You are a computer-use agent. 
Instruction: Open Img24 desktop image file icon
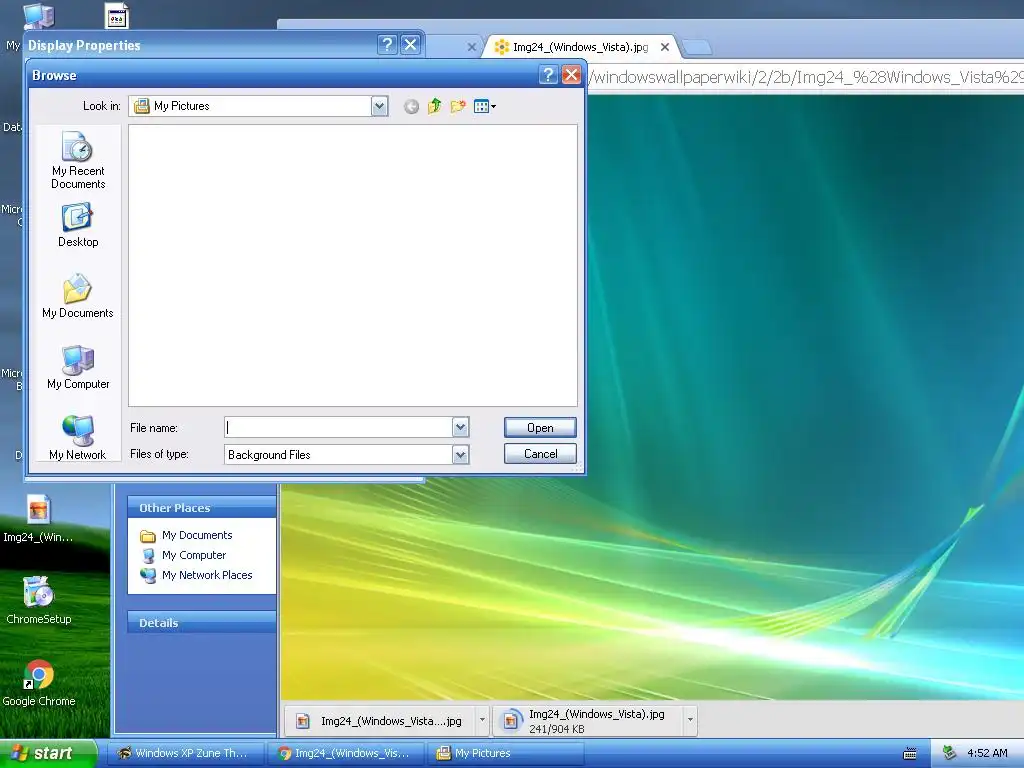coord(39,519)
